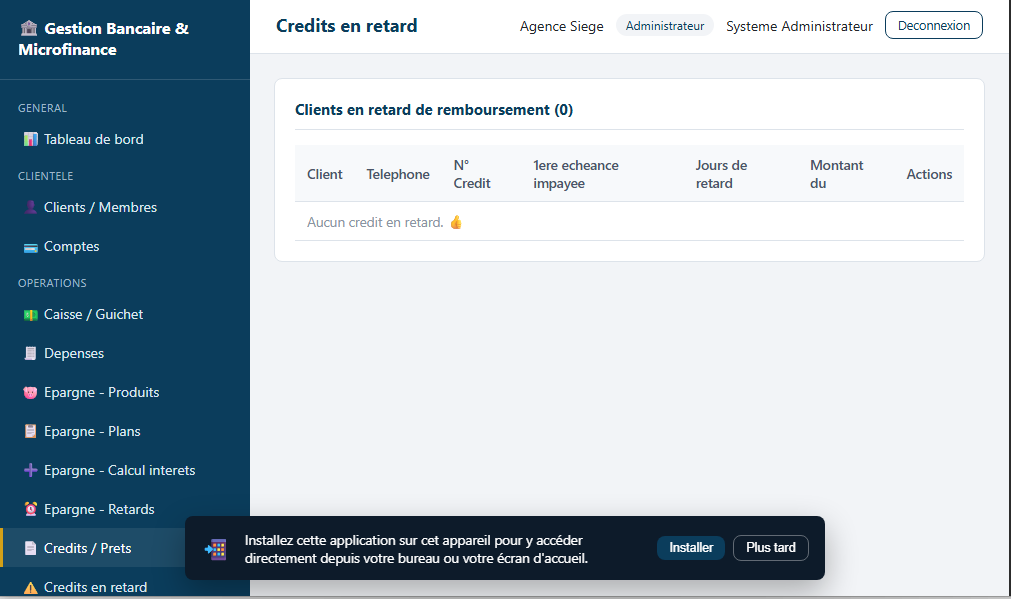
Task: Open the Comptes menu entry
Action: [125, 246]
